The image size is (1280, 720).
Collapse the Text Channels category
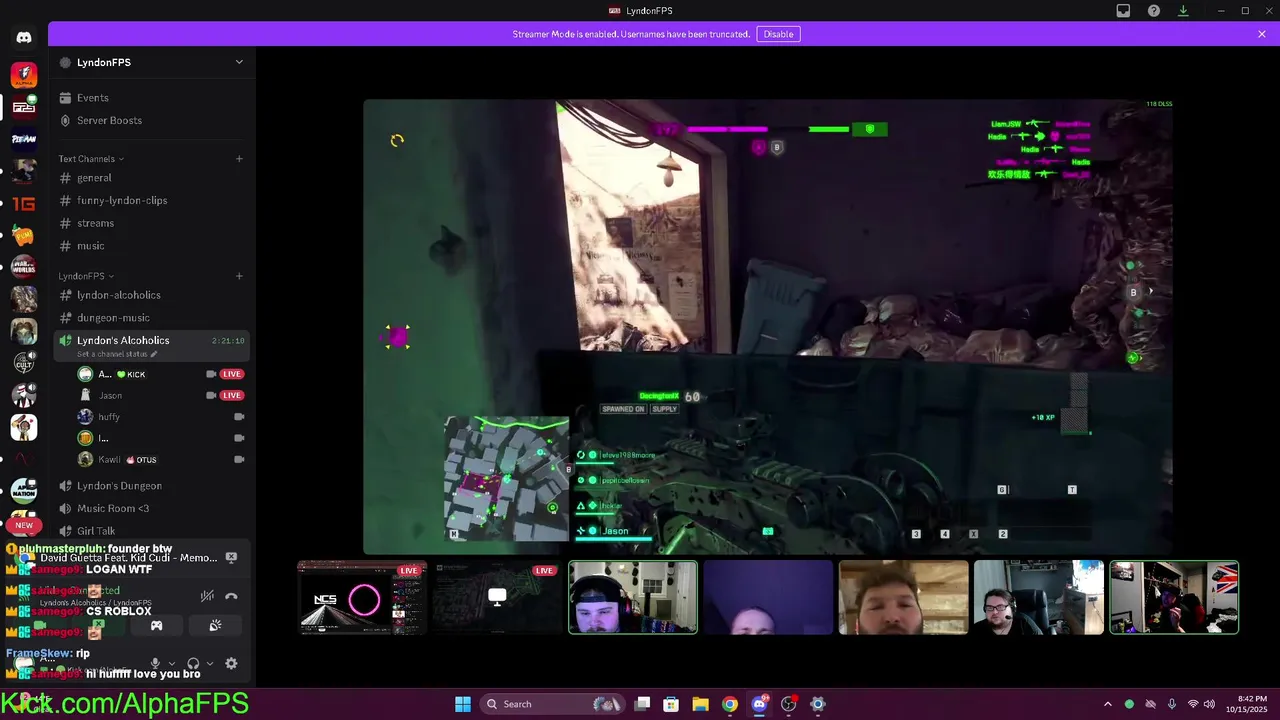point(91,159)
